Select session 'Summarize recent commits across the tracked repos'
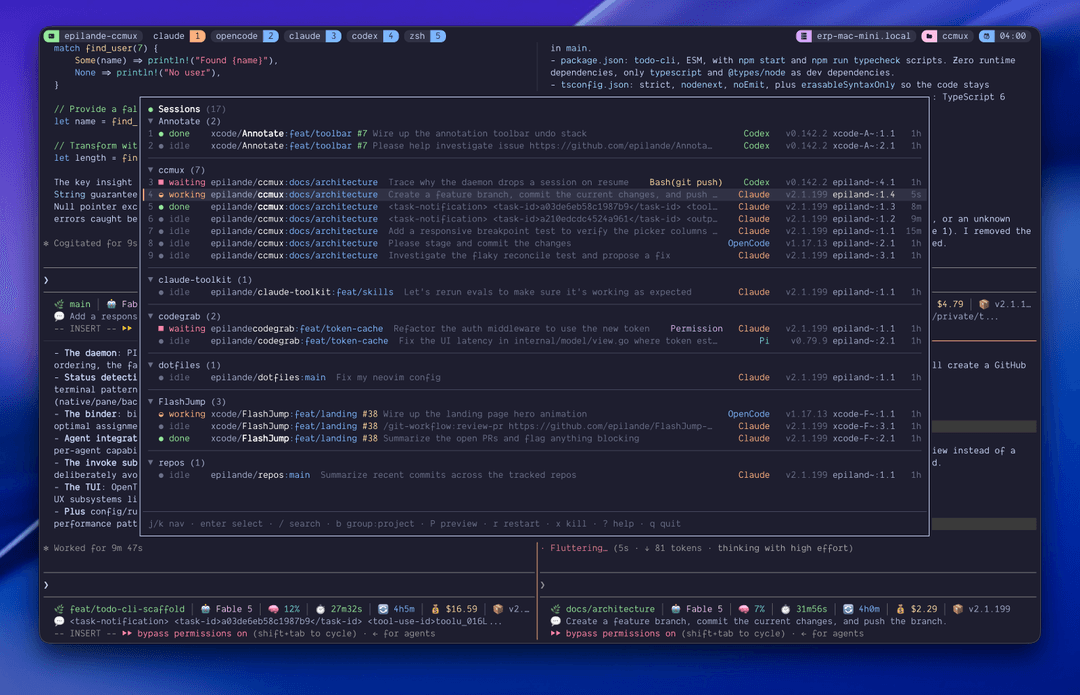 [x=534, y=475]
